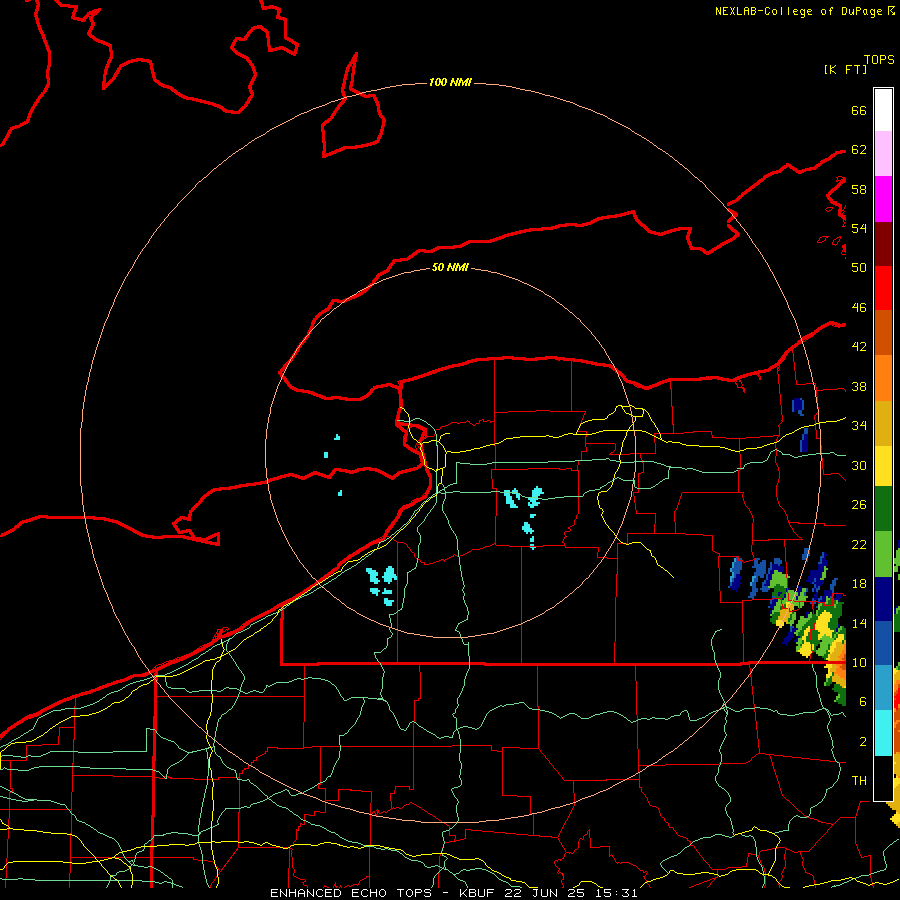
Task: Click the 6 value on the scale
Action: click(863, 702)
